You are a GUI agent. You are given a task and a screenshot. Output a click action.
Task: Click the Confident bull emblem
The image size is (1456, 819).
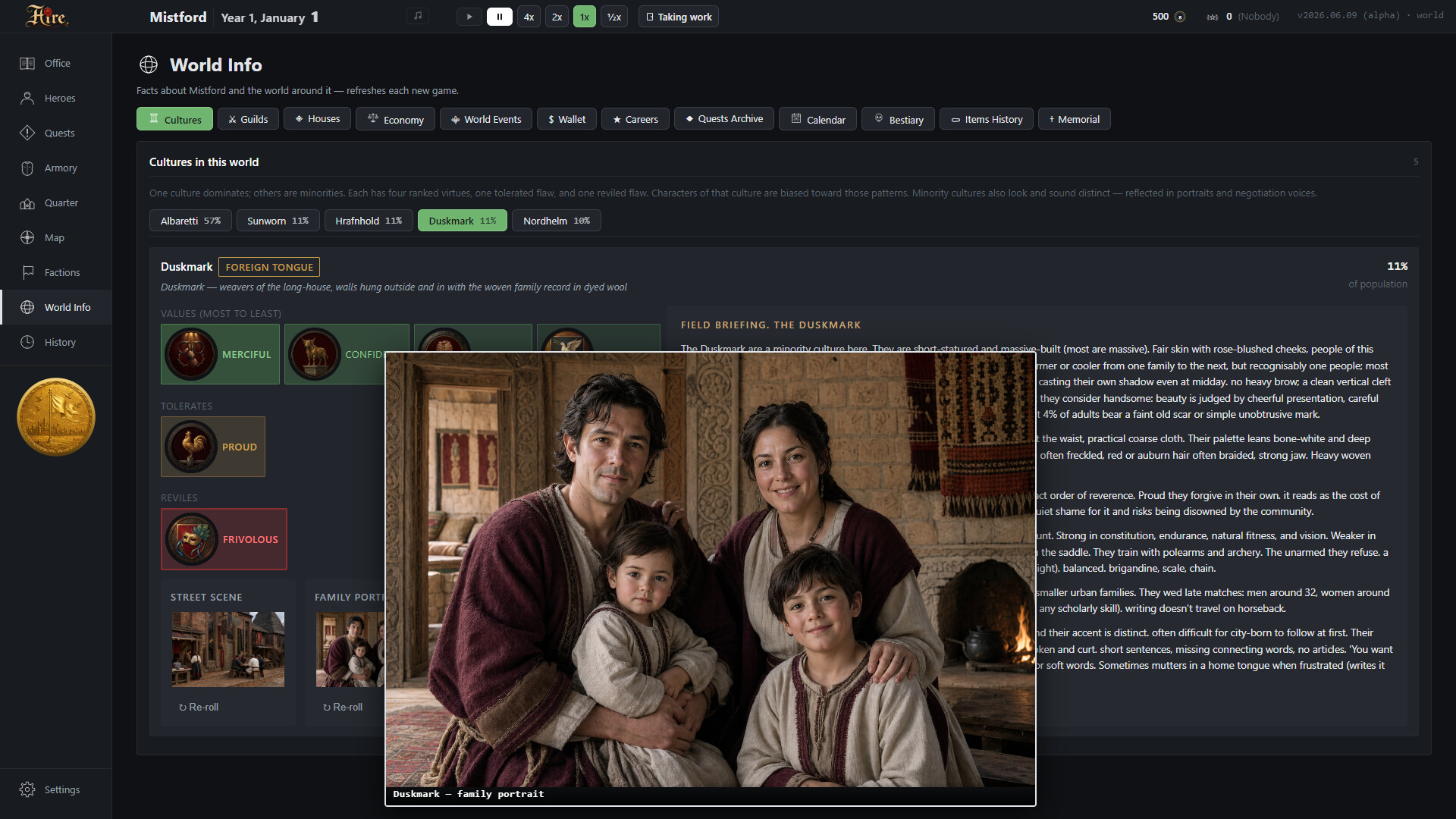pos(314,354)
